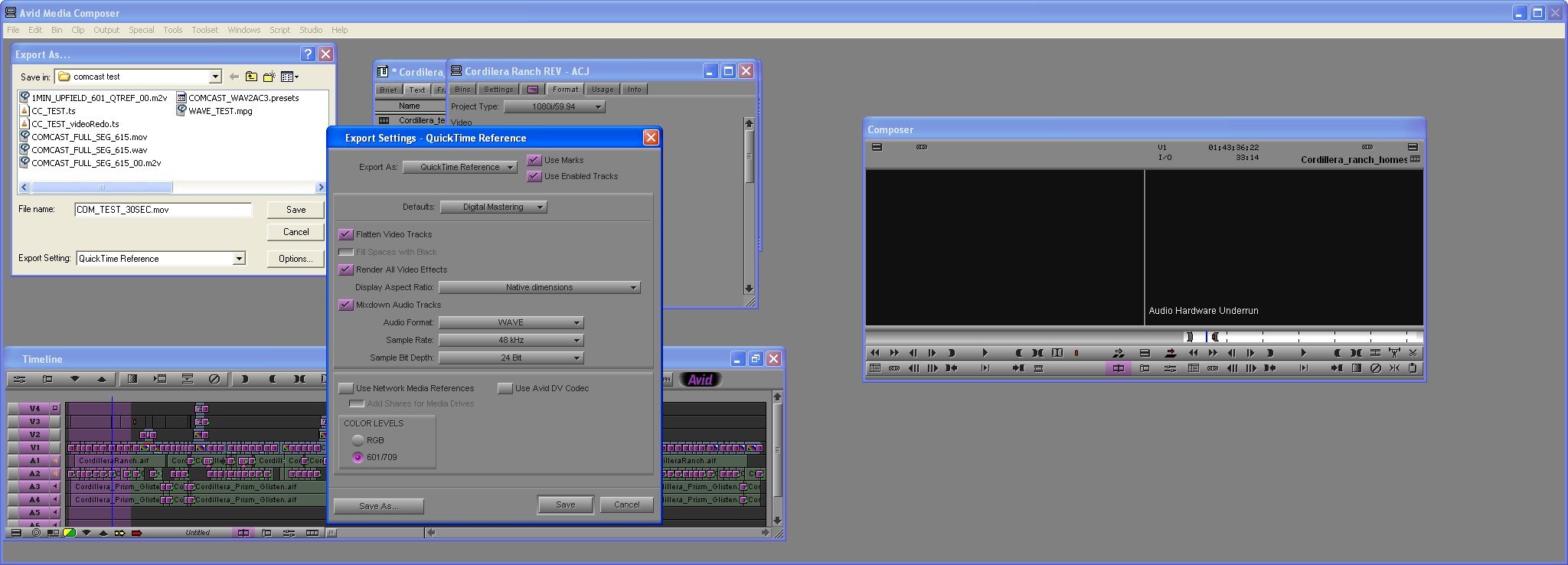This screenshot has height=565, width=1568.
Task: Click Save in Export As dialog
Action: point(296,210)
